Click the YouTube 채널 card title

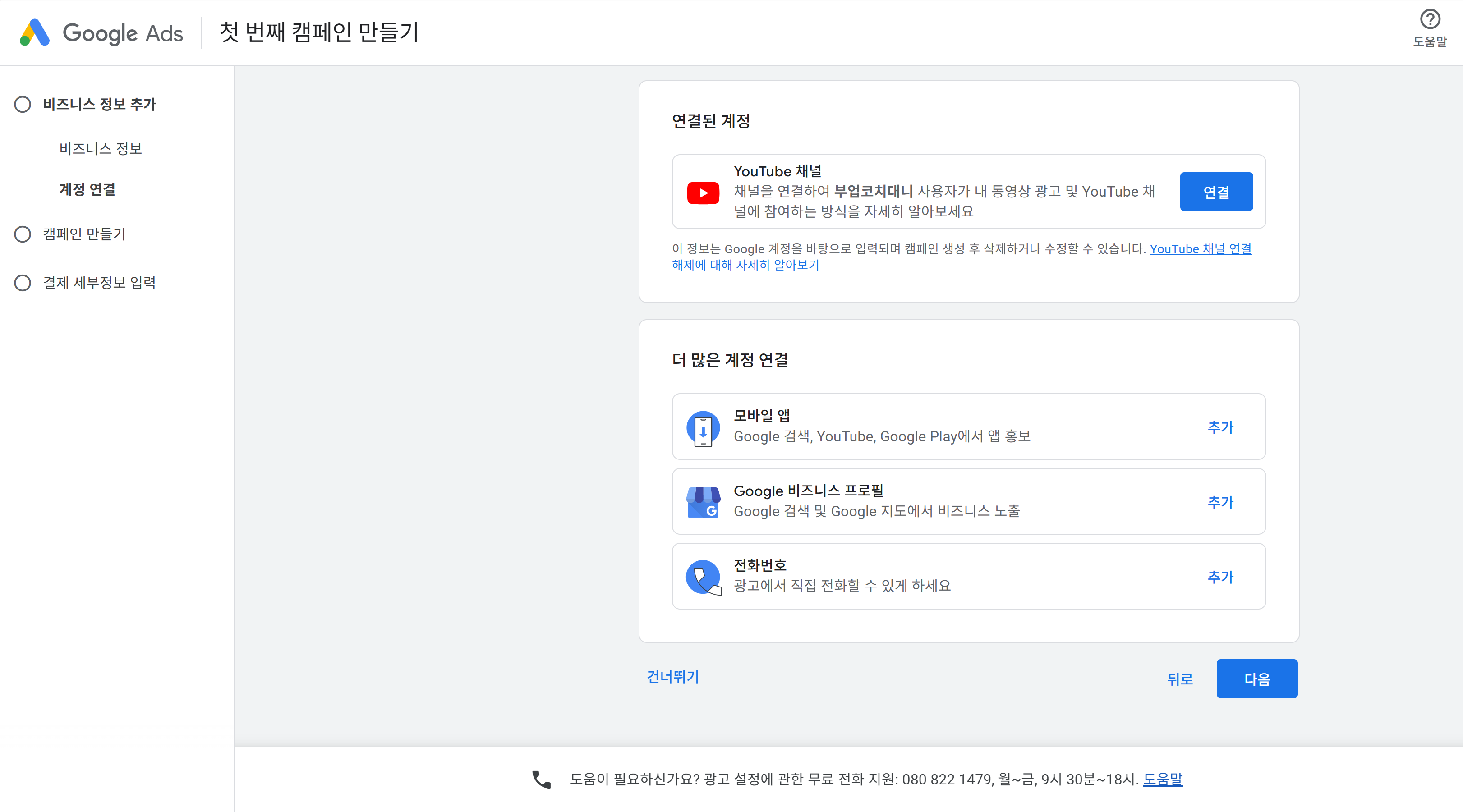[778, 171]
